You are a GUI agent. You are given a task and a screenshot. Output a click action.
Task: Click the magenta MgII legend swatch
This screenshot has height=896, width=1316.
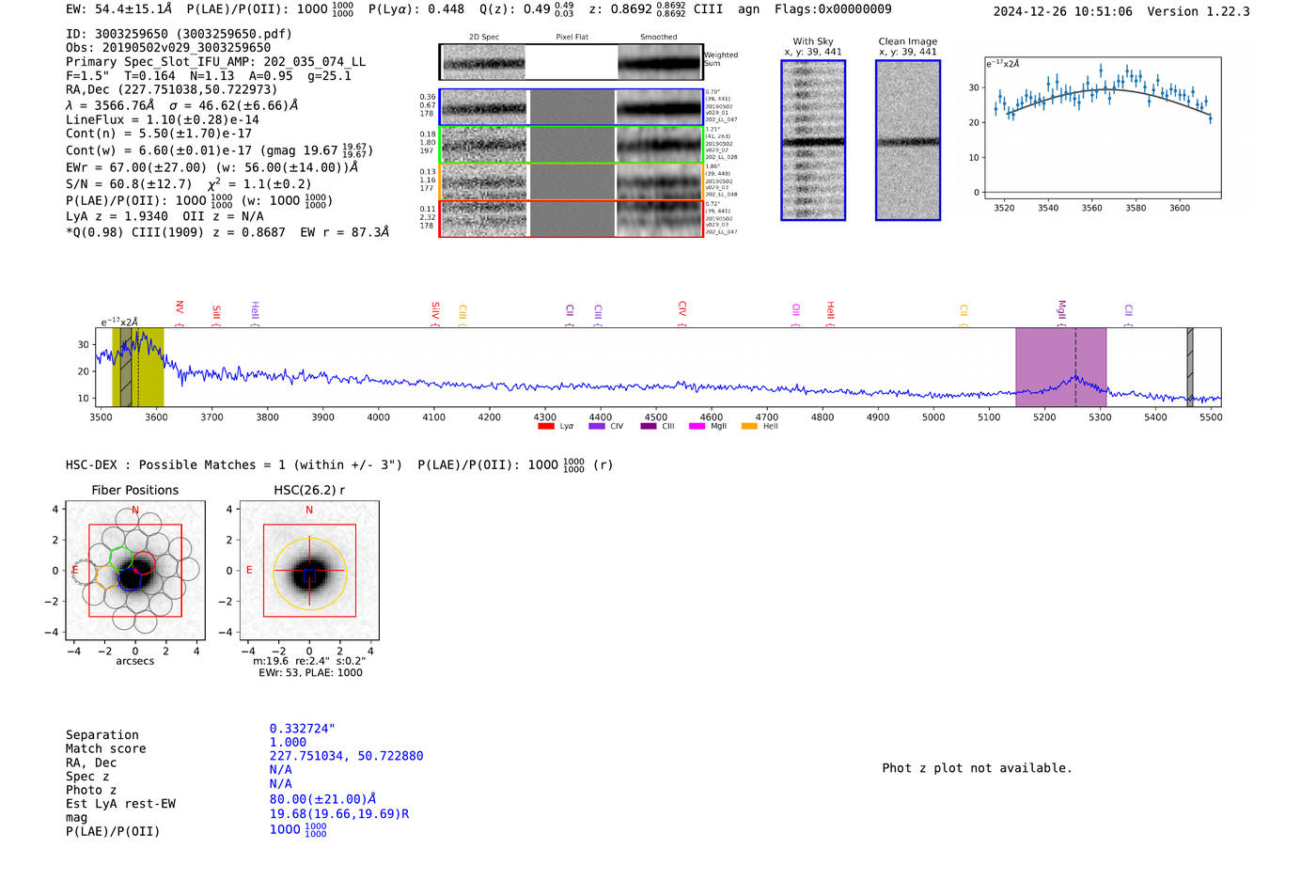pyautogui.click(x=697, y=426)
